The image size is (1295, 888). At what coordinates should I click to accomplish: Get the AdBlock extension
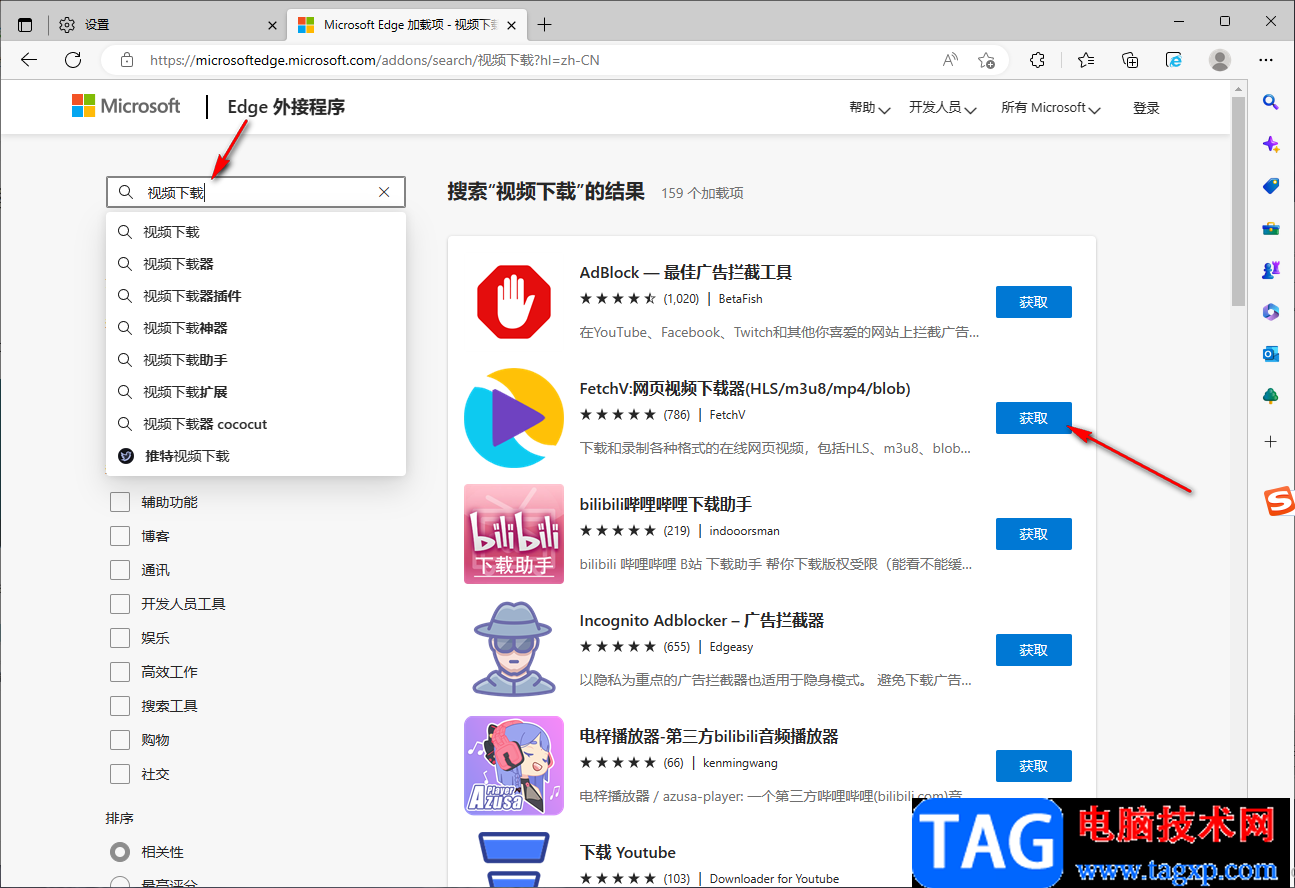click(x=1033, y=302)
